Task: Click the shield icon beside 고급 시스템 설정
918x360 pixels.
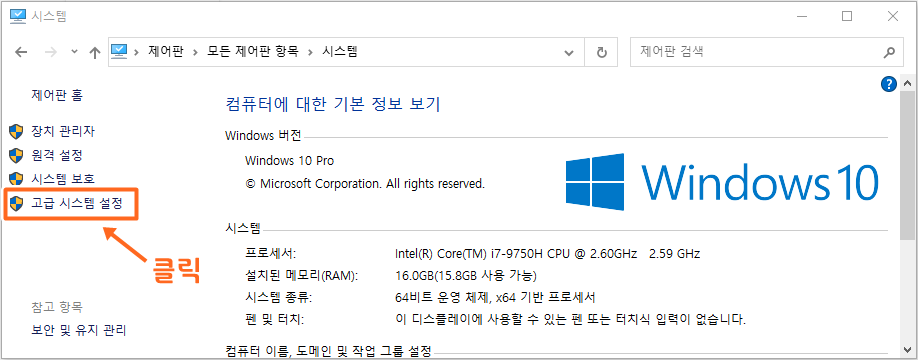Action: tap(16, 204)
